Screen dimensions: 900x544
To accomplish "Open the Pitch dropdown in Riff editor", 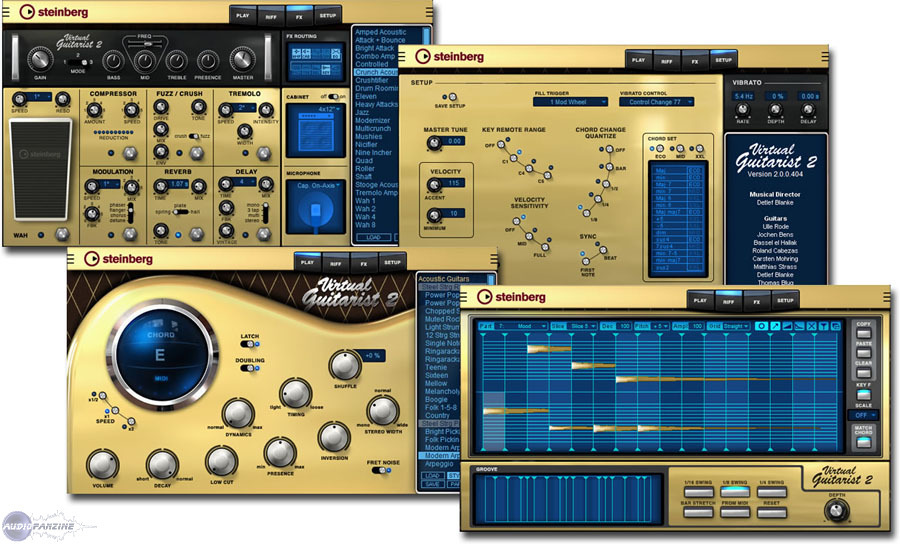I will coord(660,326).
